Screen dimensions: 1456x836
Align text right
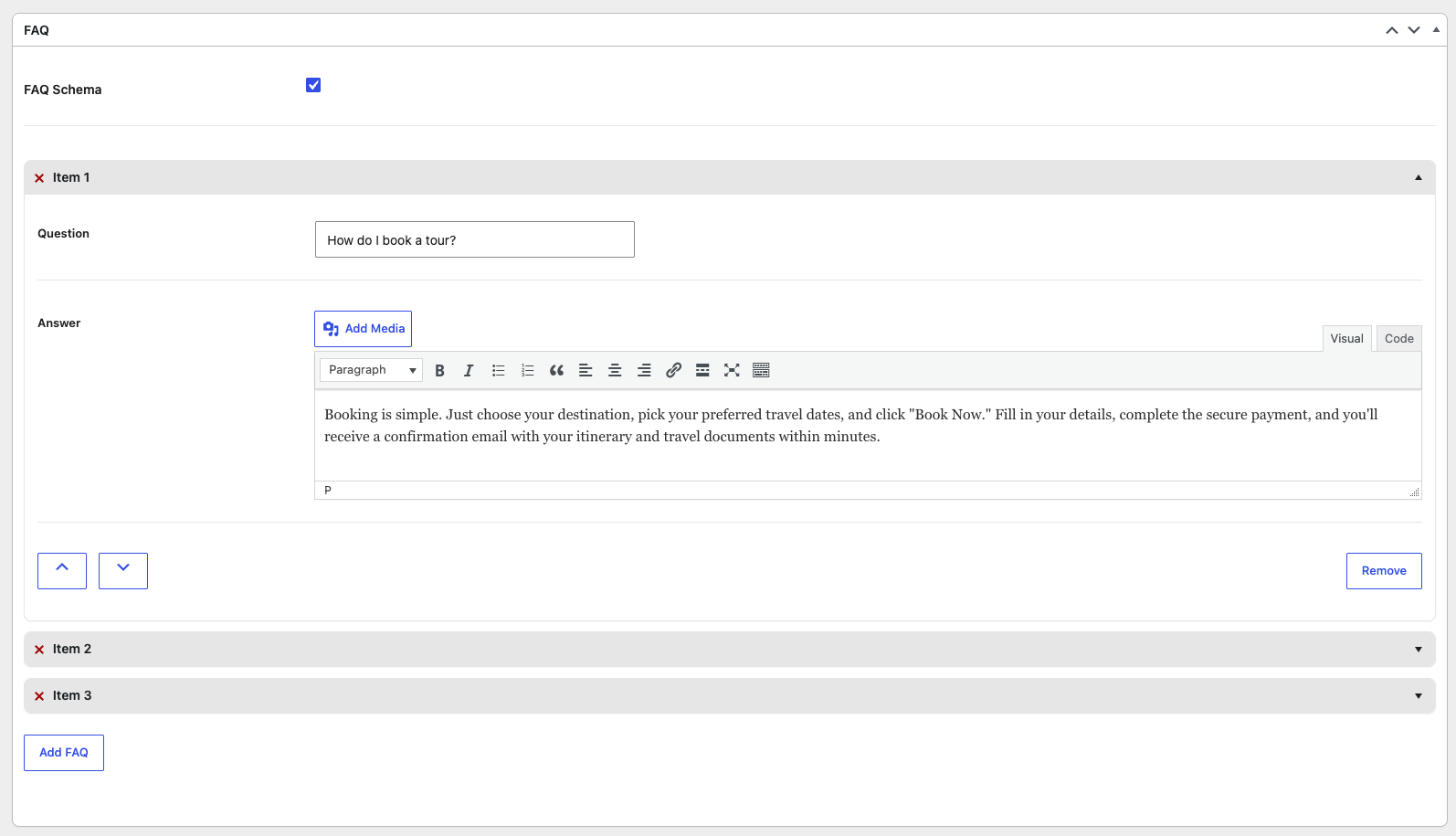[644, 370]
